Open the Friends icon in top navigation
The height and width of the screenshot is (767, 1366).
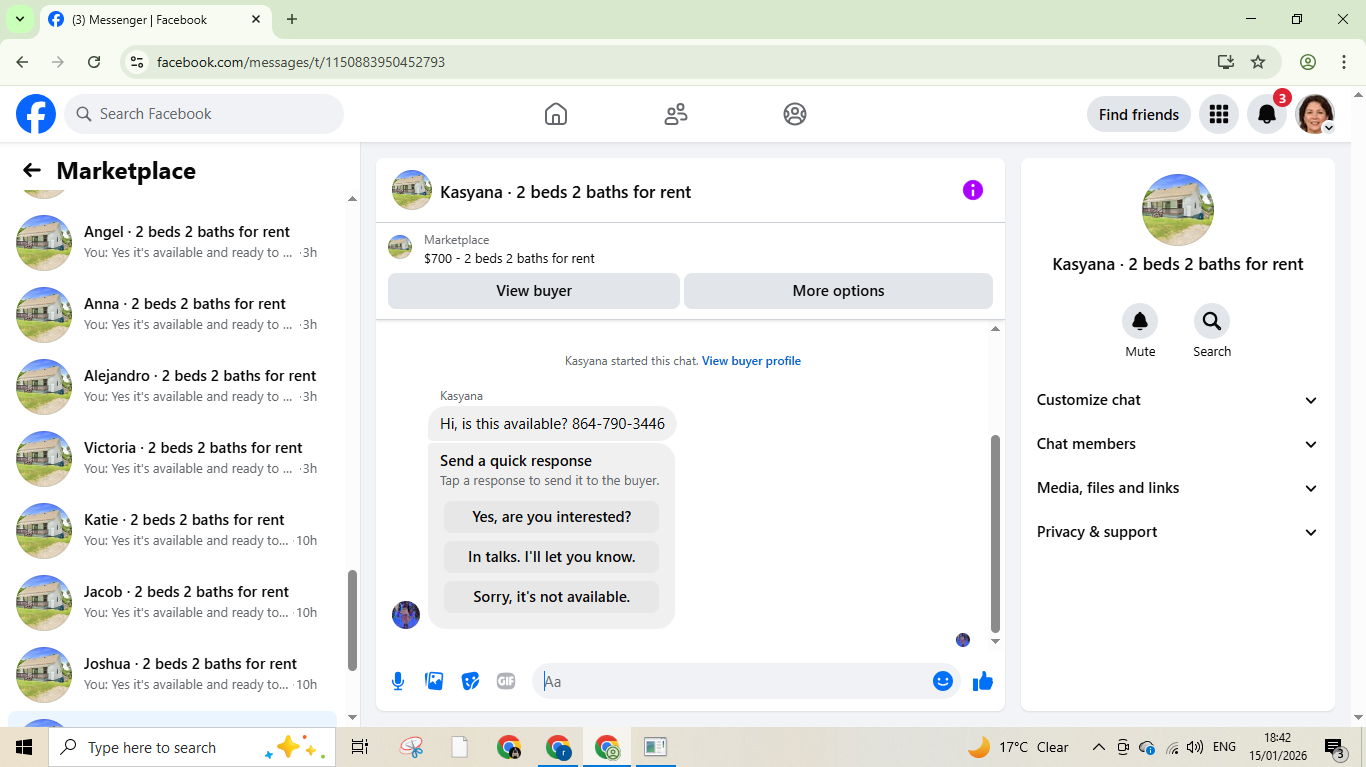coord(676,114)
